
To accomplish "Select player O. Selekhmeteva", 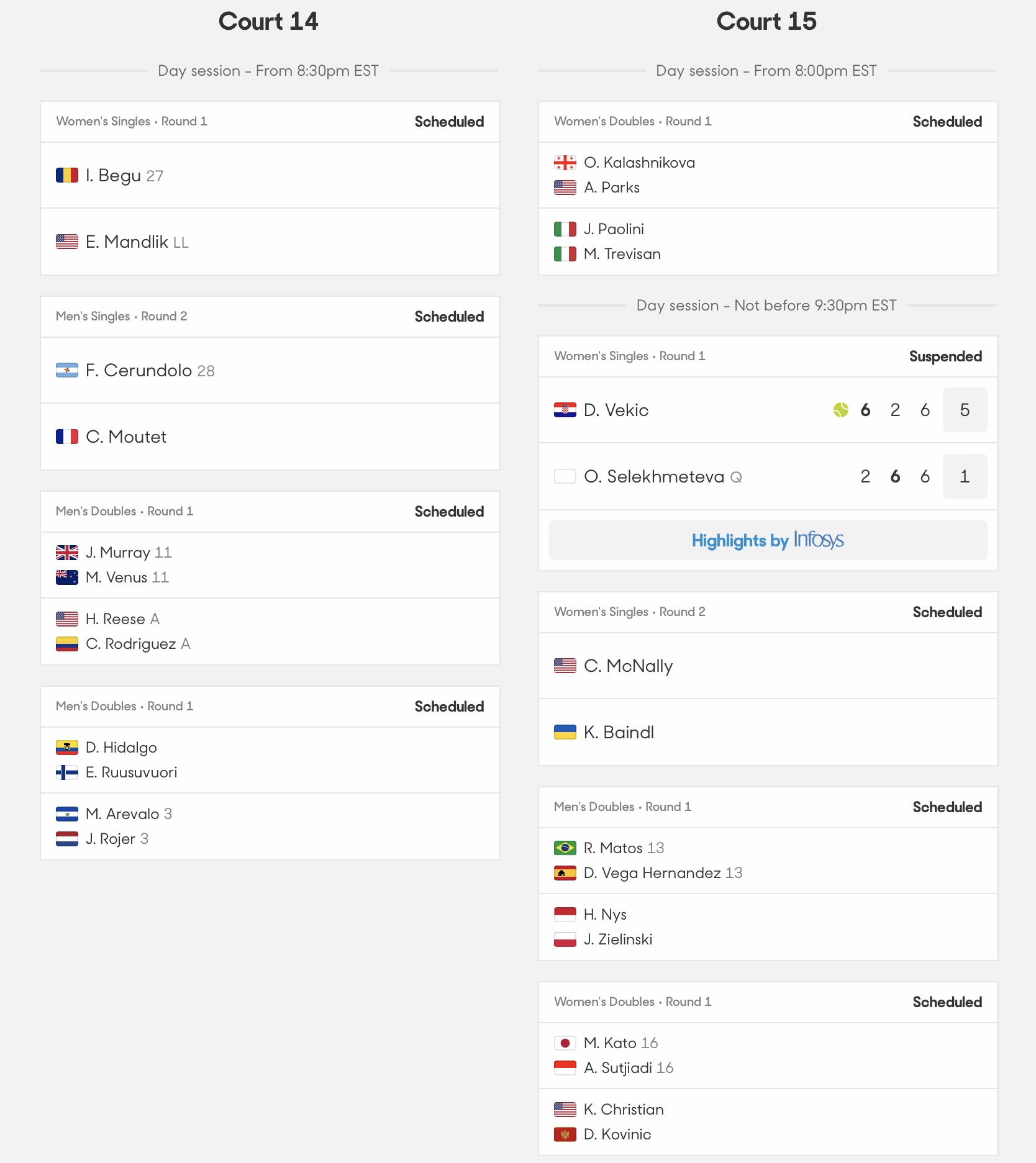I will [654, 476].
